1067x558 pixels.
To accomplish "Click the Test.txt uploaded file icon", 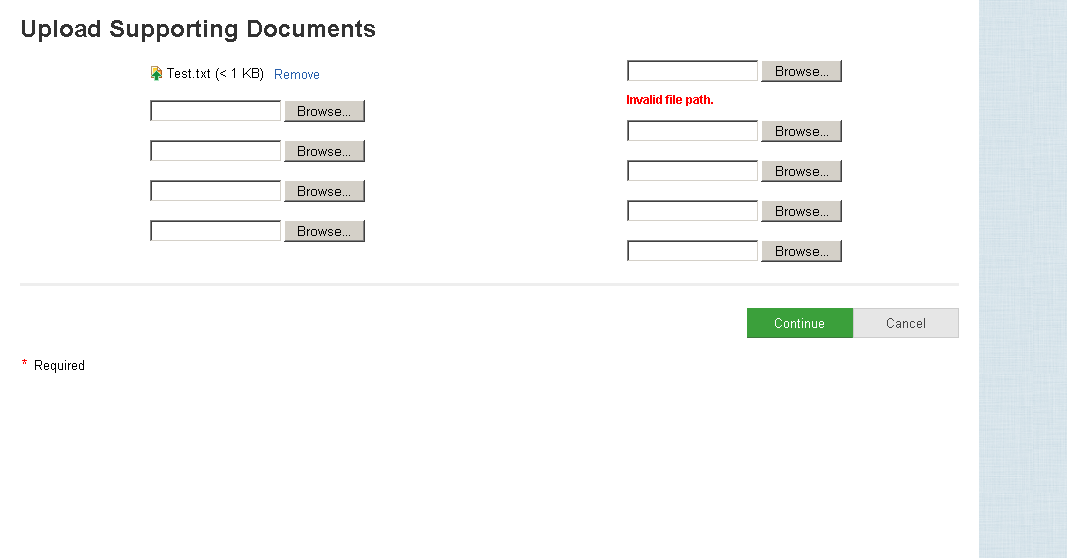I will pos(157,73).
